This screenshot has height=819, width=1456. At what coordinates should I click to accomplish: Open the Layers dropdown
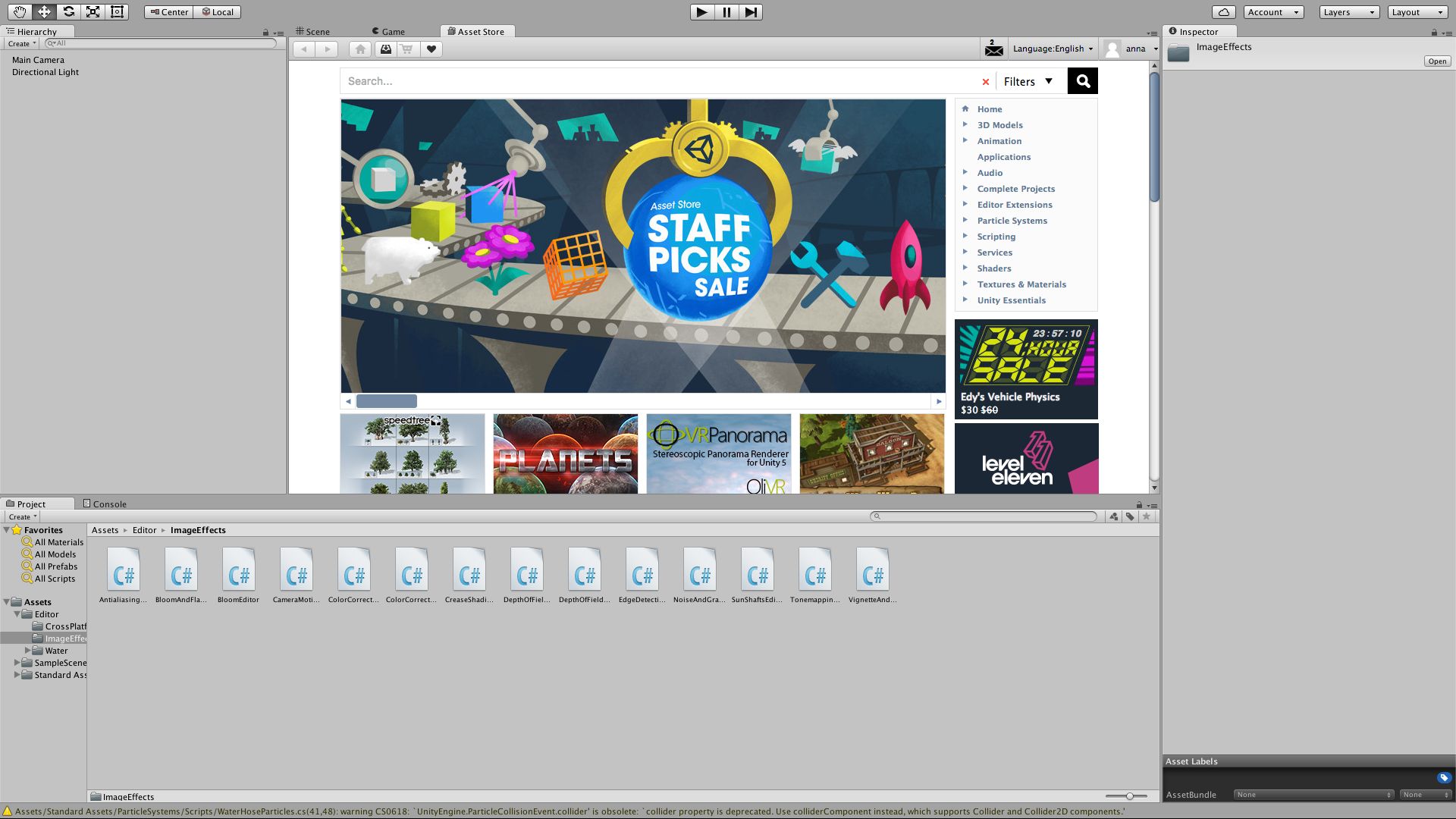coord(1348,12)
